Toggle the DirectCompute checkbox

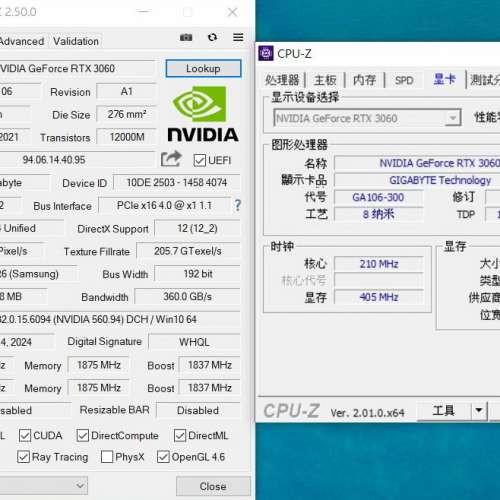(x=83, y=436)
